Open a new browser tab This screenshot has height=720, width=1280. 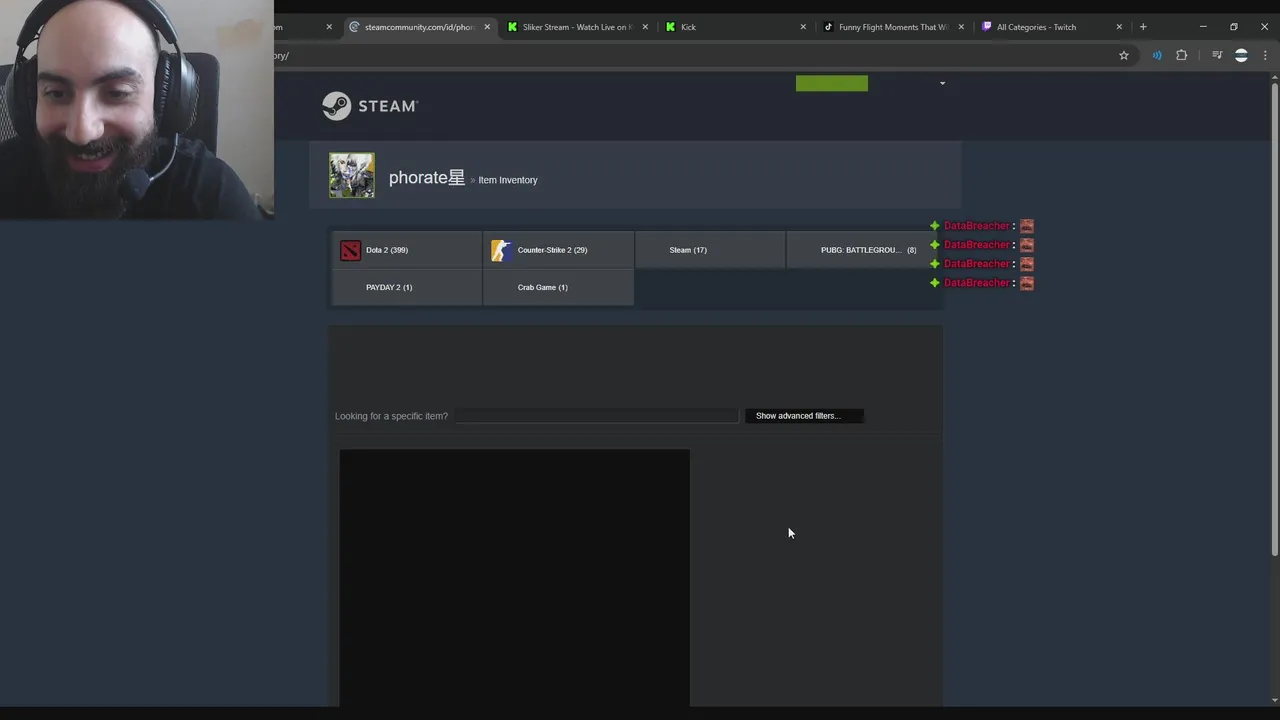pyautogui.click(x=1143, y=27)
